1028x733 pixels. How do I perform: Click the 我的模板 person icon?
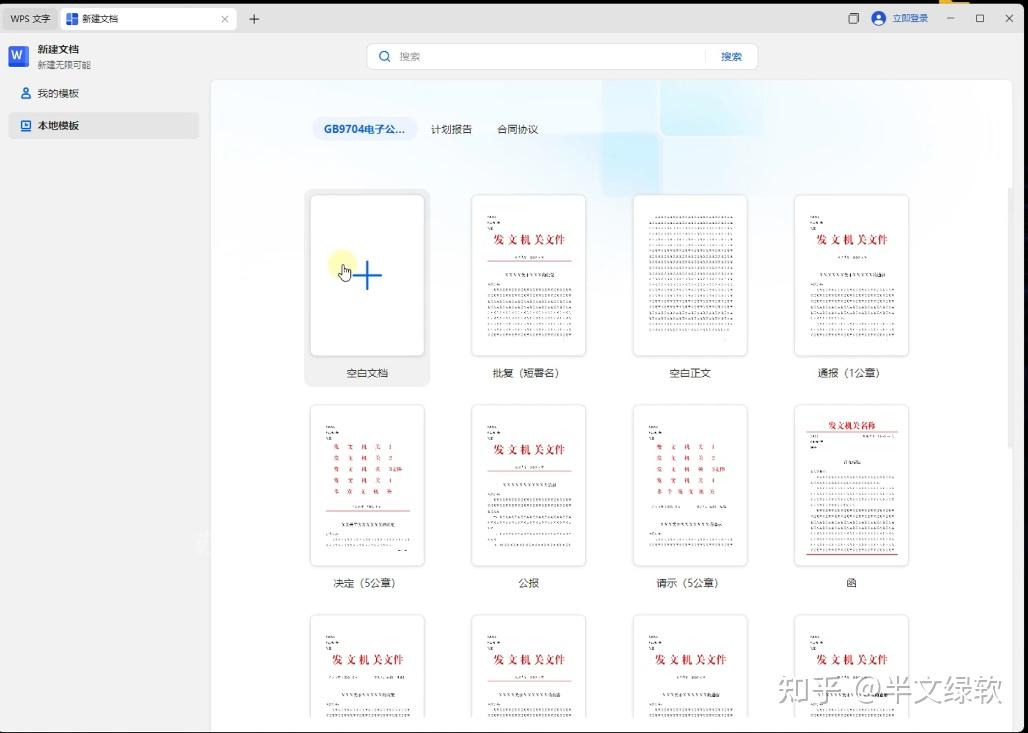click(26, 93)
